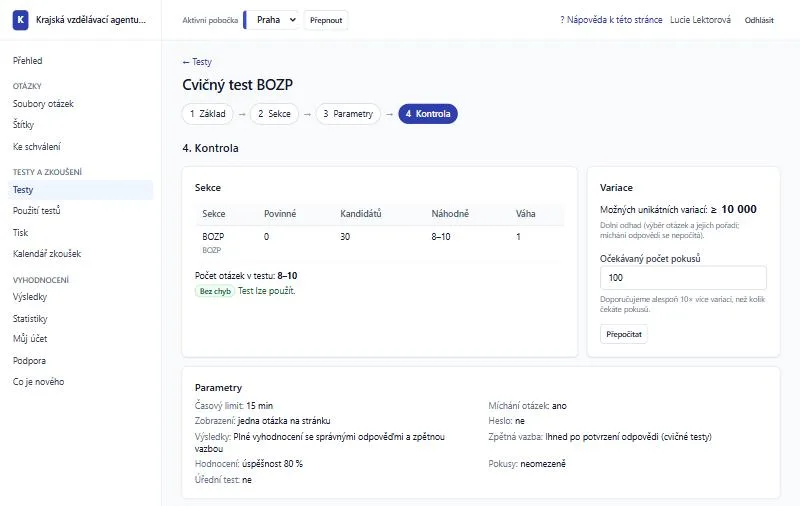800x506 pixels.
Task: Click the Povinné column header
Action: coord(280,214)
